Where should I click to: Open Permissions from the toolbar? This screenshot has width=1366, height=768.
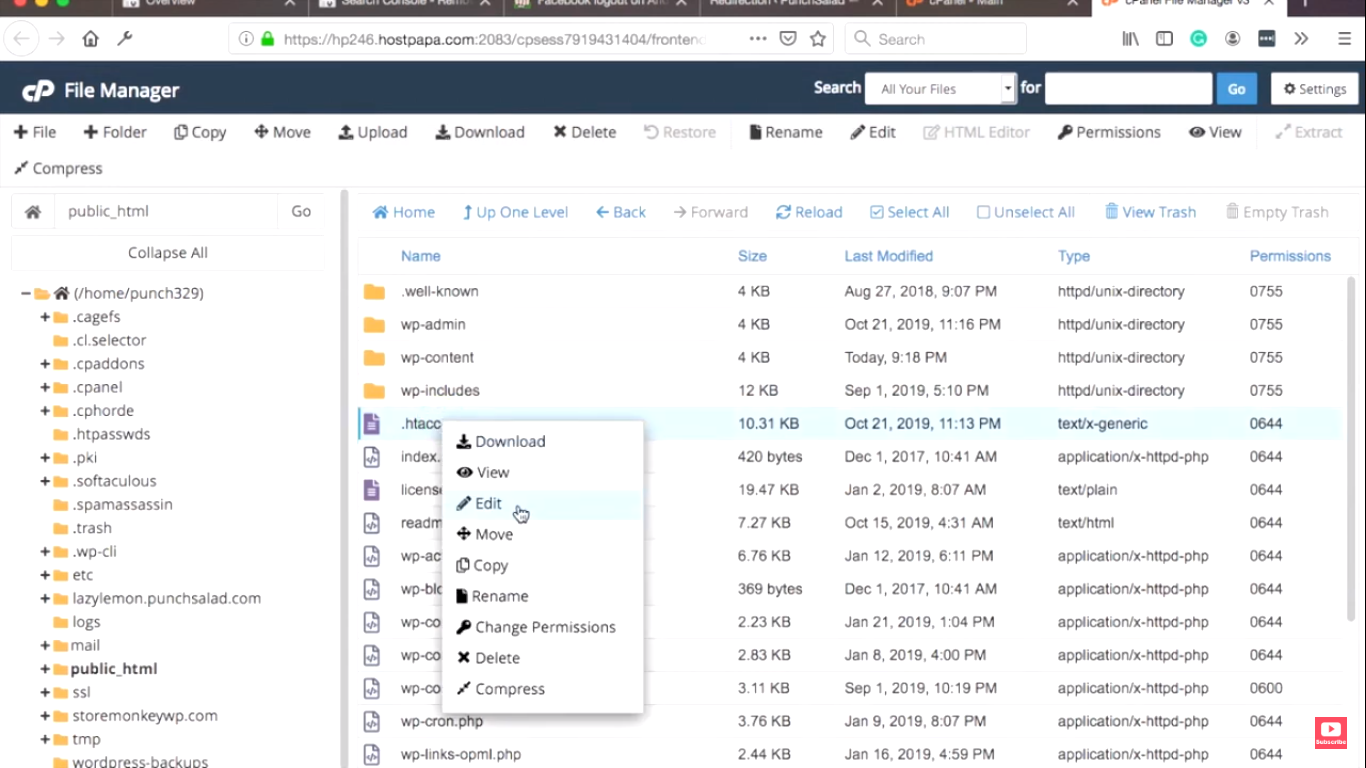(1109, 132)
